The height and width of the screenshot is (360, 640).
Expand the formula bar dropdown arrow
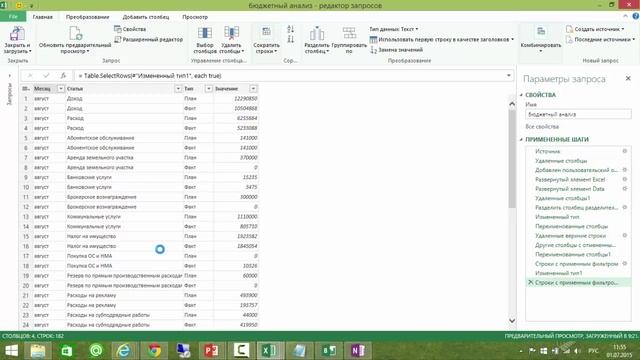509,76
